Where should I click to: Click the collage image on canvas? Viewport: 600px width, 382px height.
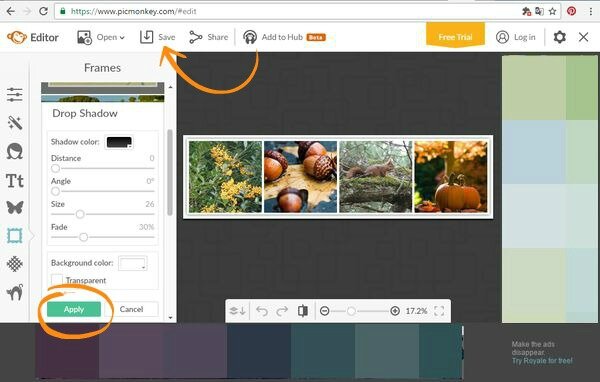point(338,177)
